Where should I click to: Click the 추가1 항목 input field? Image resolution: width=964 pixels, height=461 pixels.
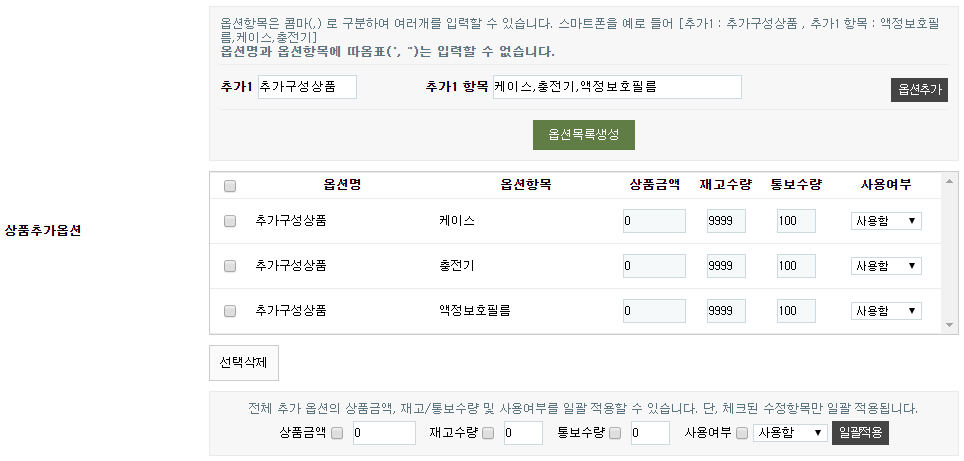(x=617, y=87)
